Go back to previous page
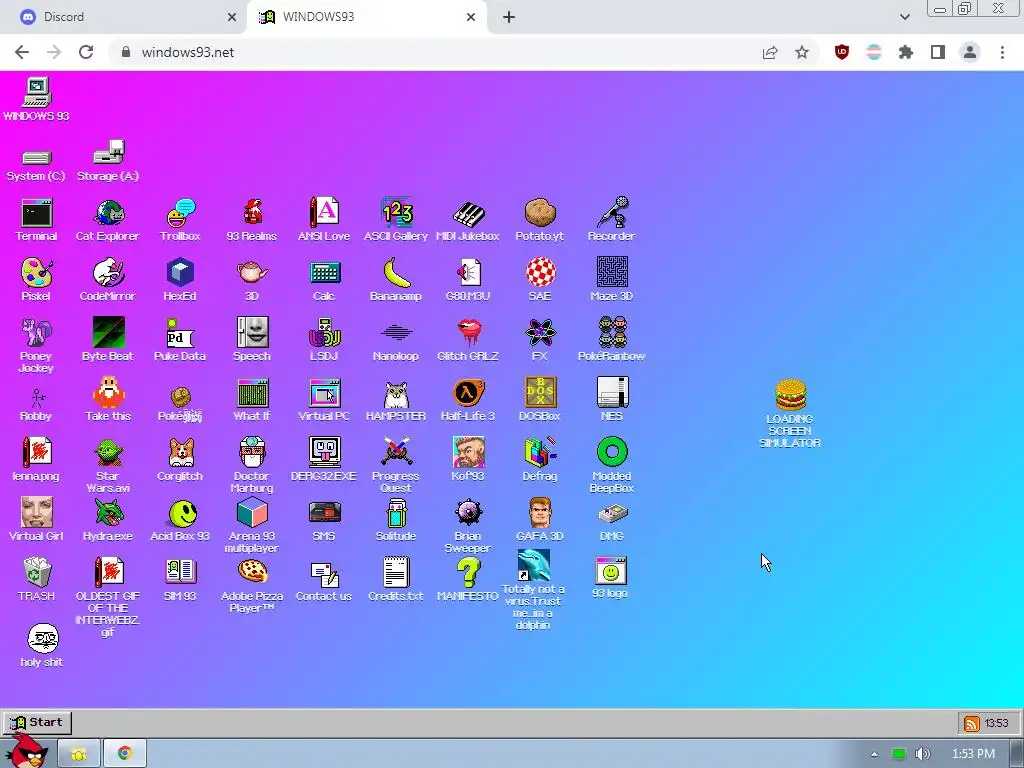The image size is (1024, 768). (x=22, y=52)
